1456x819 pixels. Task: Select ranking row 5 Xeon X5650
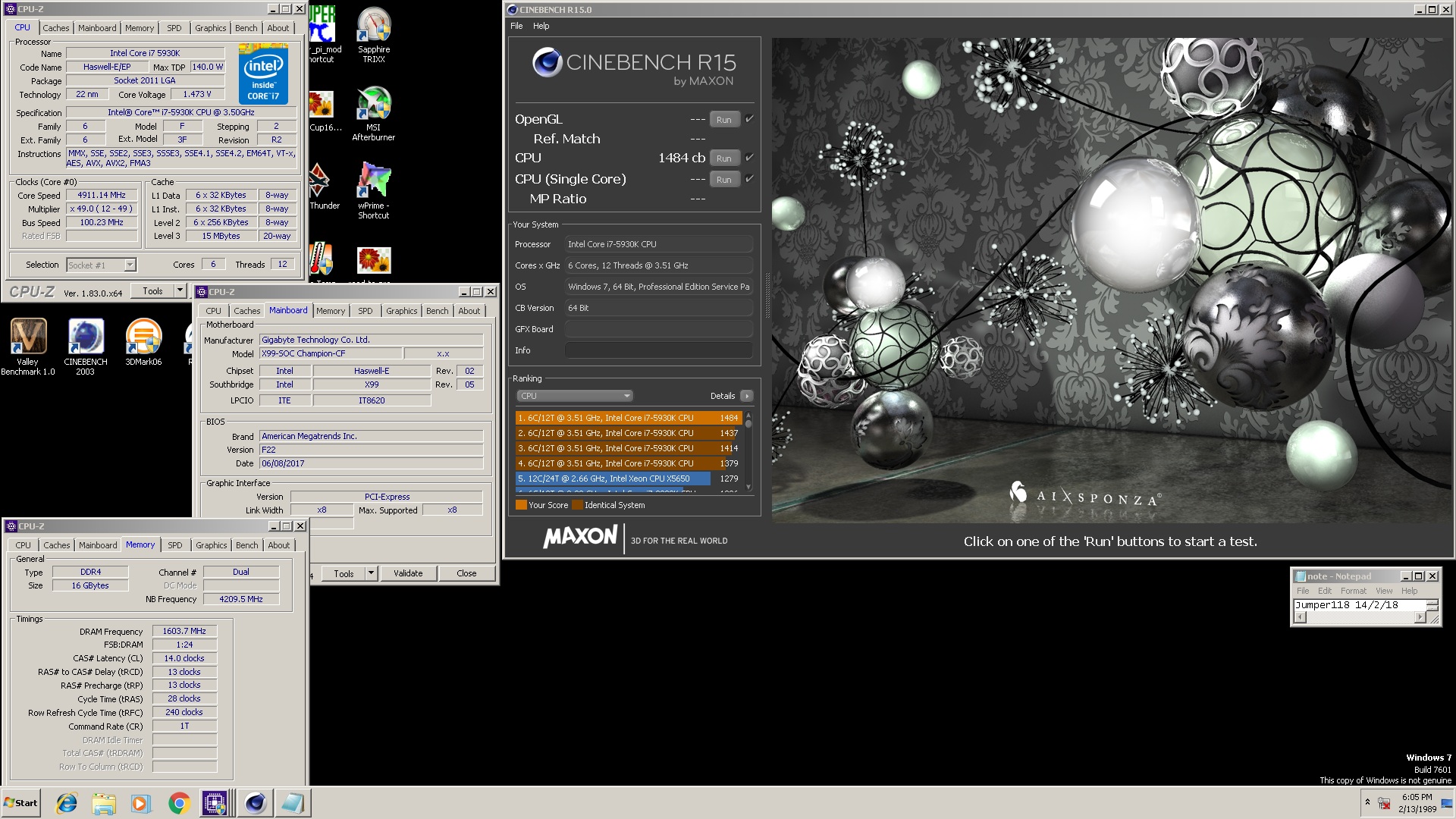pos(627,479)
